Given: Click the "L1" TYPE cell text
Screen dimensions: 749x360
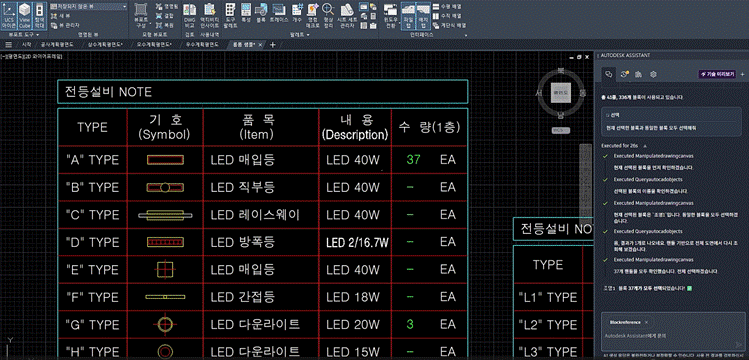Looking at the screenshot, I should [548, 297].
